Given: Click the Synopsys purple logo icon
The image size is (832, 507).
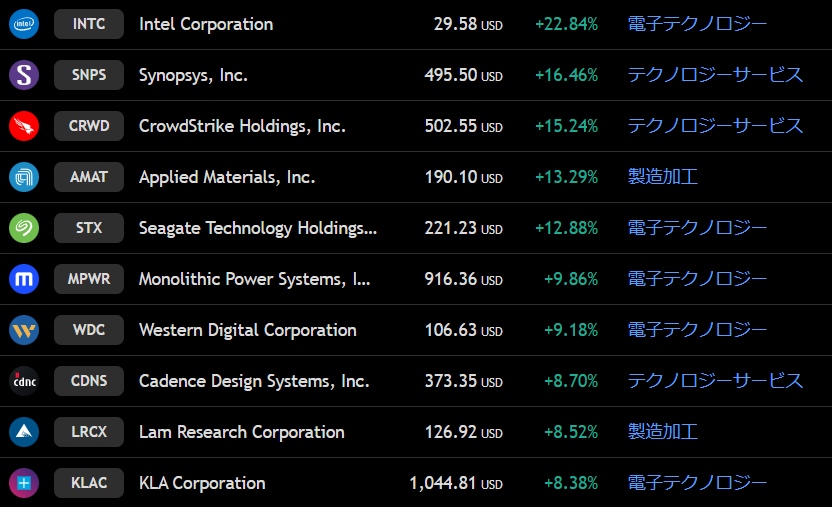Looking at the screenshot, I should pos(23,75).
